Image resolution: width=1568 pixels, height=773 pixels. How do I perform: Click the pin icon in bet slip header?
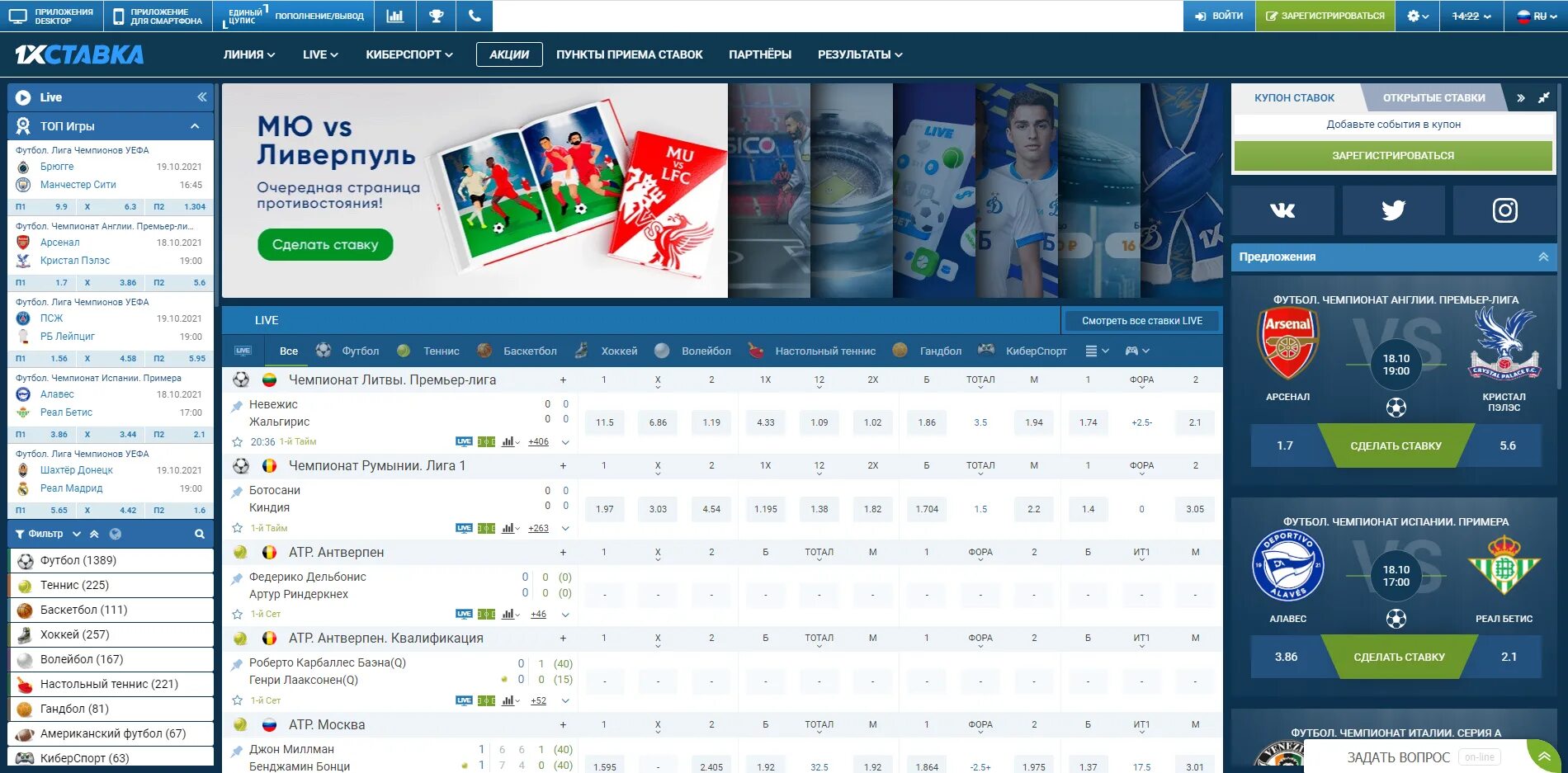1543,97
